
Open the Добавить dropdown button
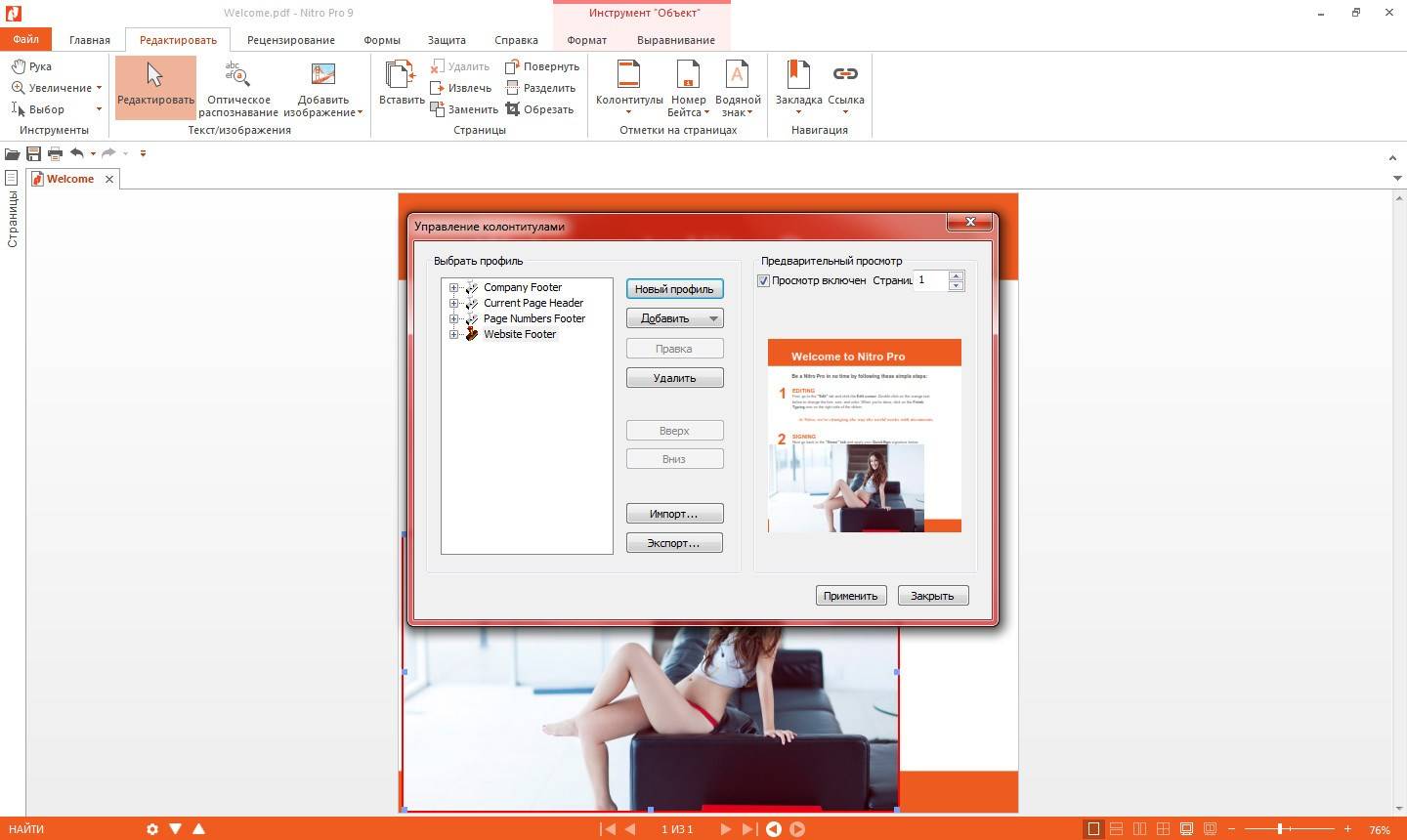(674, 318)
